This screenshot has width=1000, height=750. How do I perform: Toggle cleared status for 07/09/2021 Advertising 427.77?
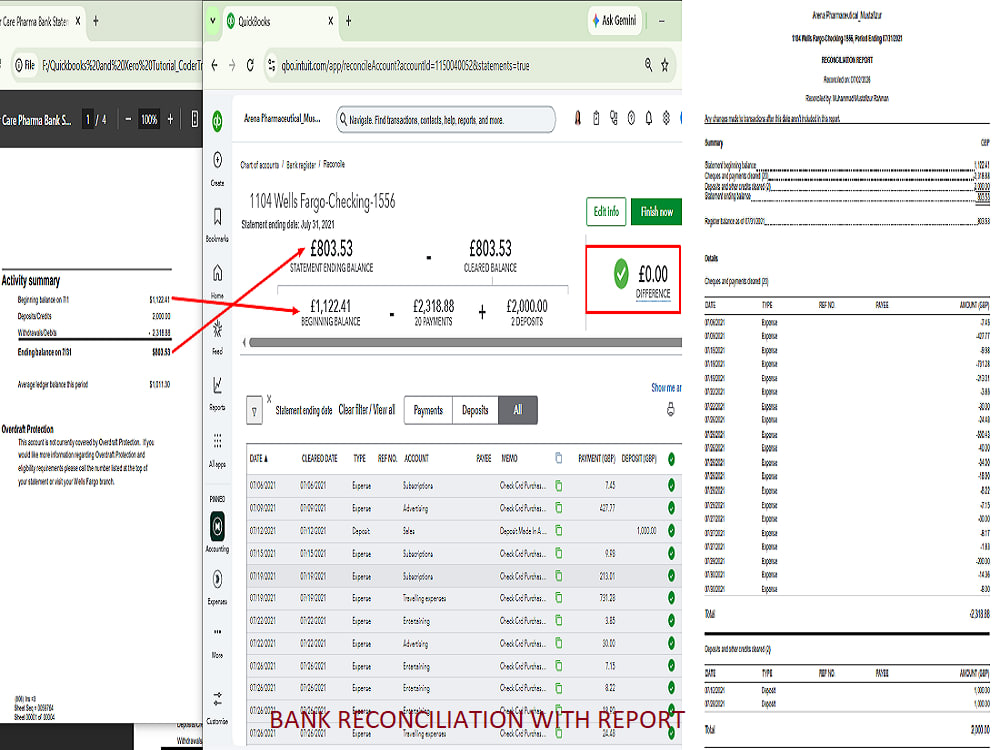tap(671, 508)
